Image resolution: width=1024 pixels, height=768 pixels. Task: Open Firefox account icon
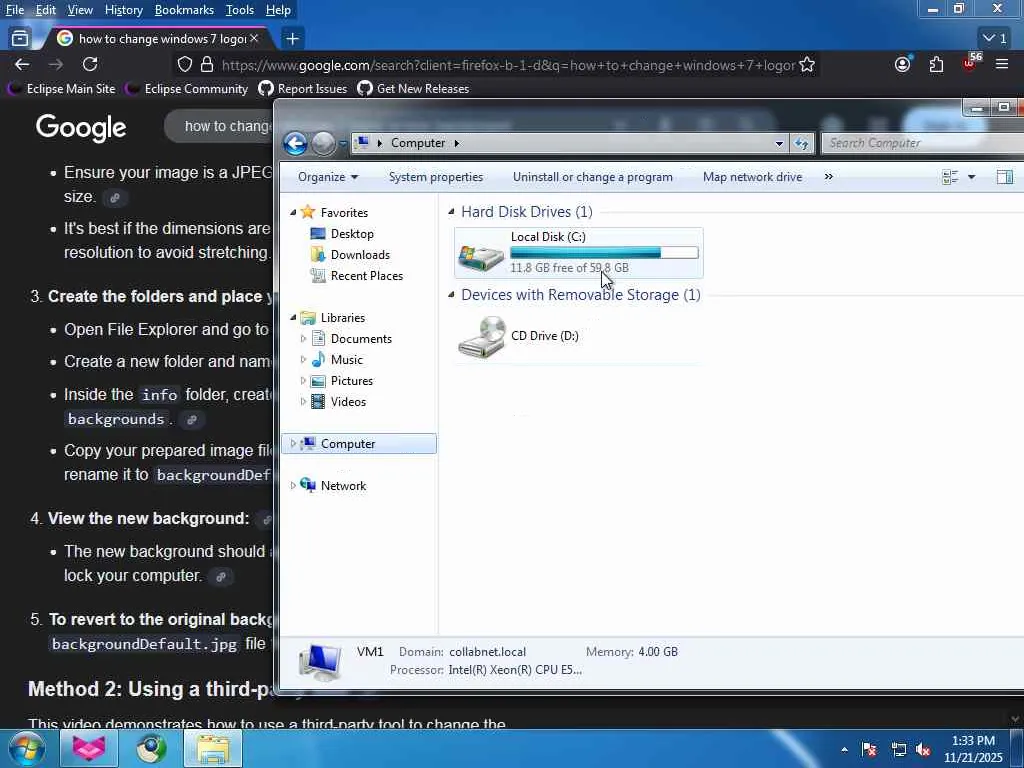click(x=903, y=64)
